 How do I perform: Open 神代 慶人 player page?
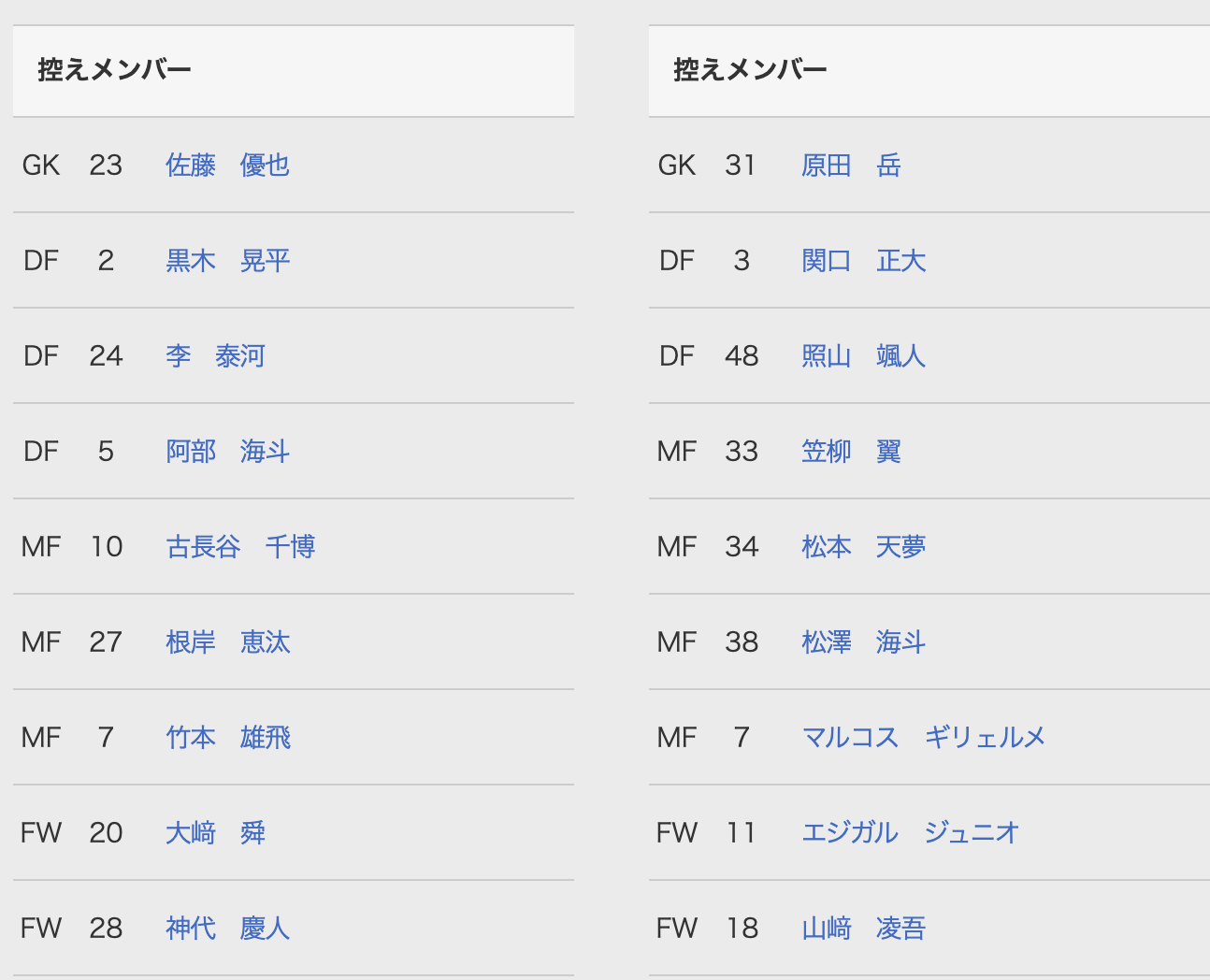point(227,929)
